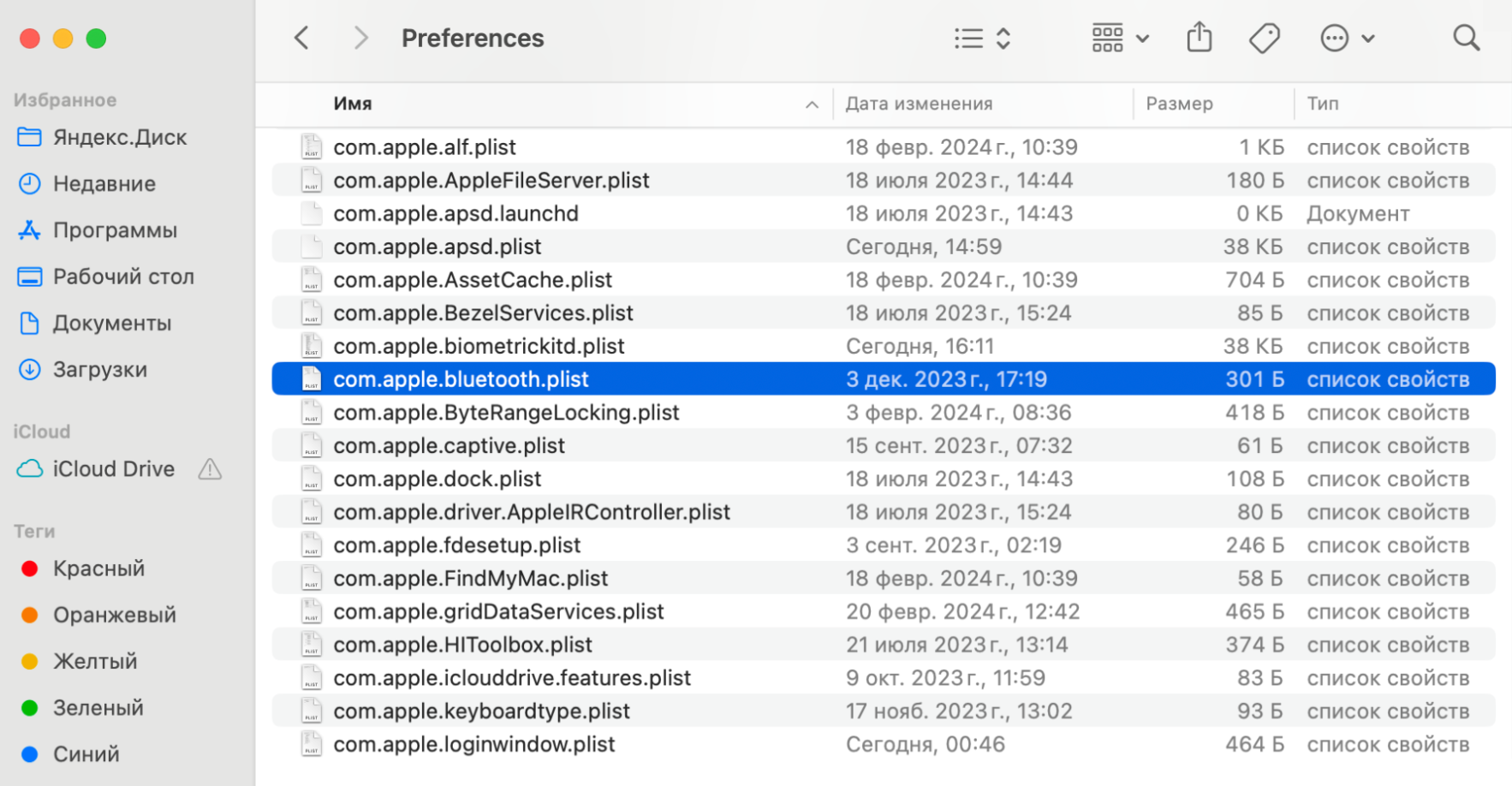This screenshot has width=1512, height=786.
Task: Sort by Дата изменения column
Action: coord(919,104)
